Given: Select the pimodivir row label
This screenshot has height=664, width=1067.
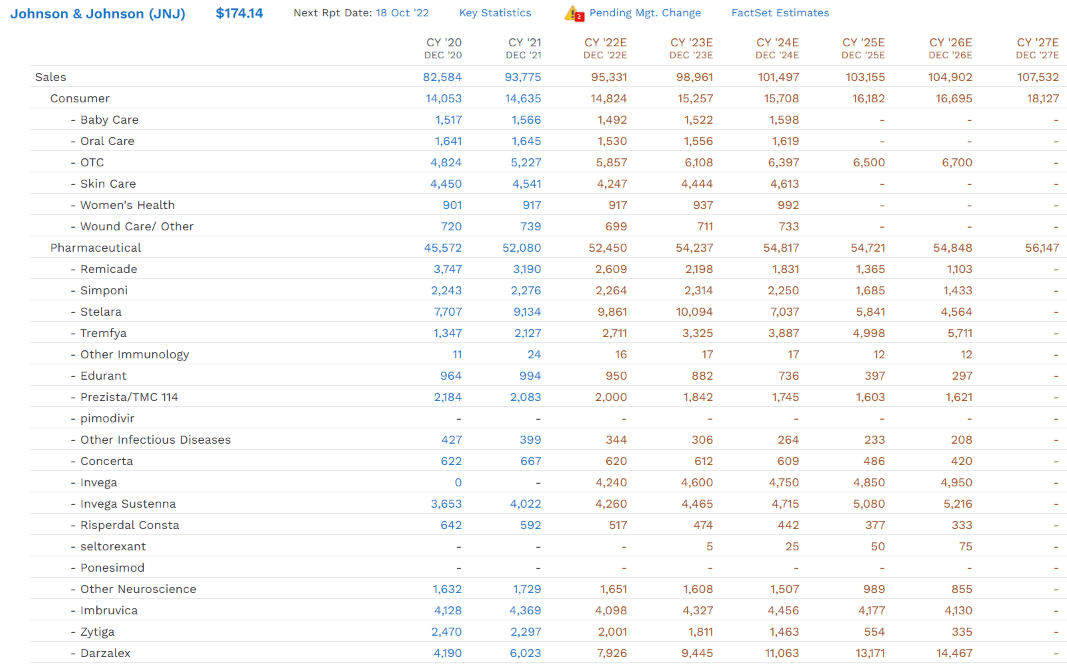Looking at the screenshot, I should pos(107,418).
